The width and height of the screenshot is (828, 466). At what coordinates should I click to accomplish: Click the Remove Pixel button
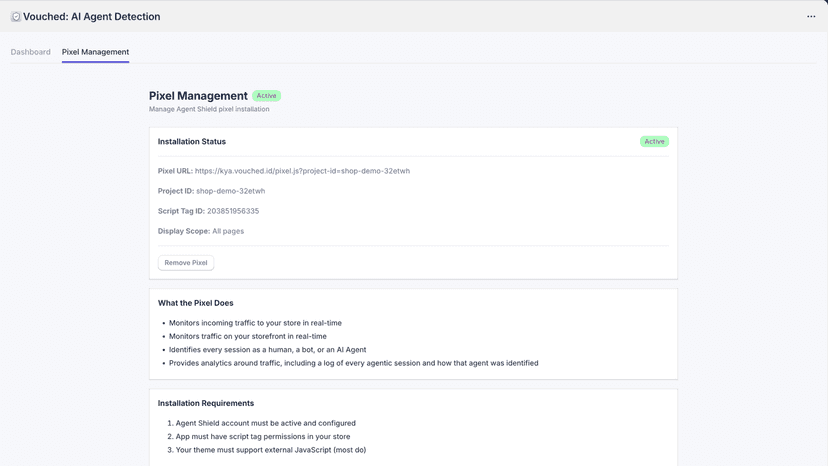click(x=186, y=263)
